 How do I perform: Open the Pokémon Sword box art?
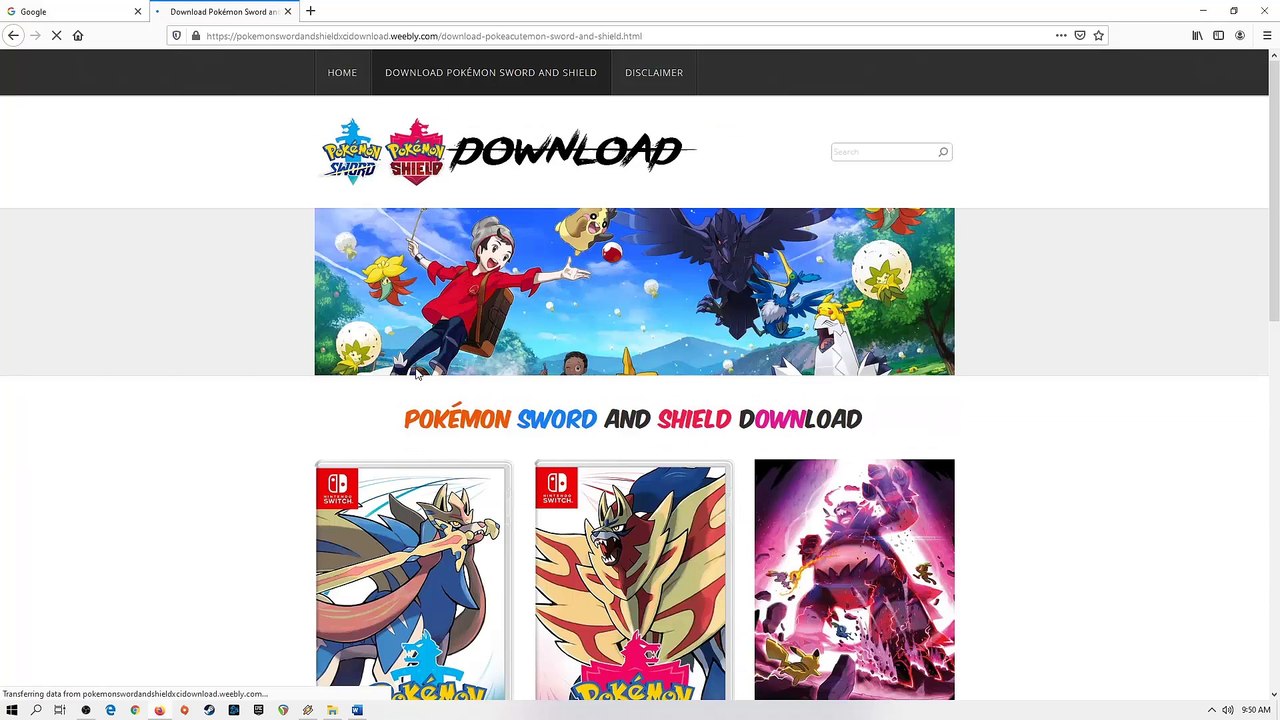point(413,580)
